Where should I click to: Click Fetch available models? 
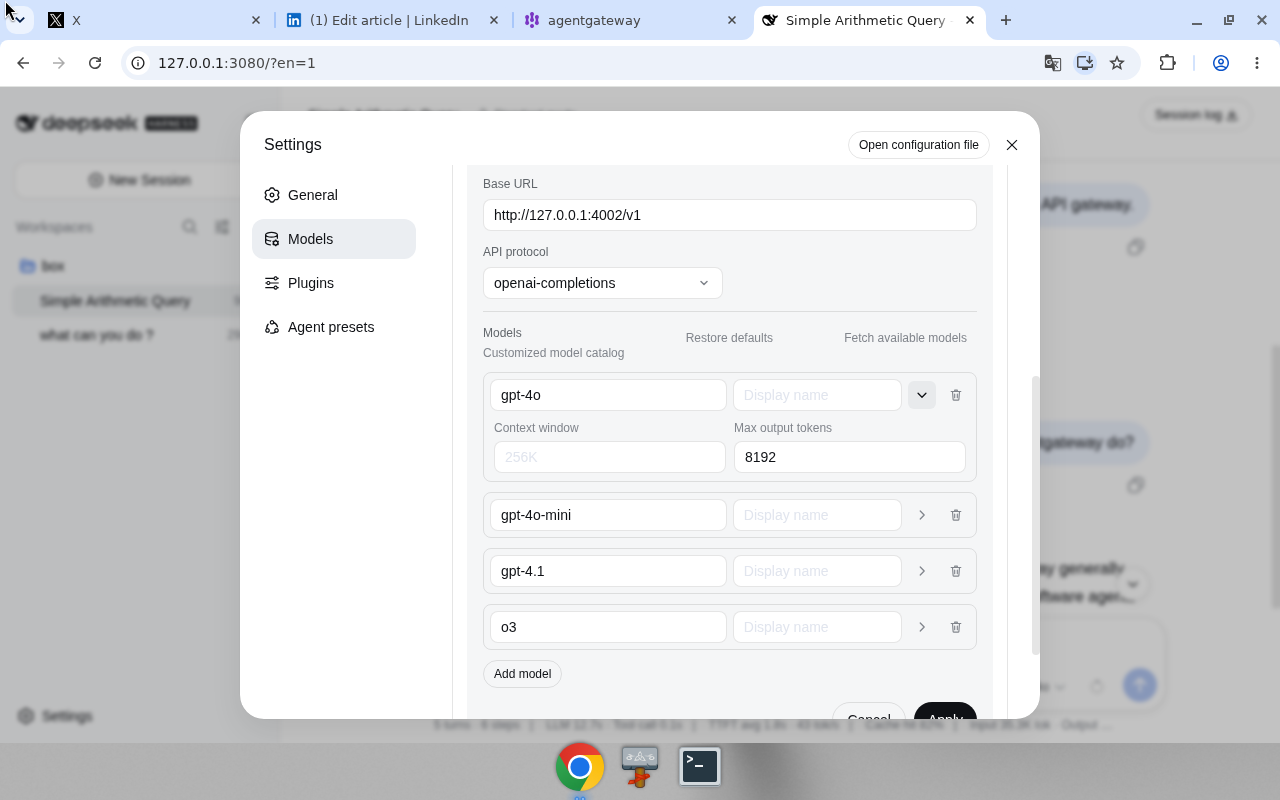[905, 338]
